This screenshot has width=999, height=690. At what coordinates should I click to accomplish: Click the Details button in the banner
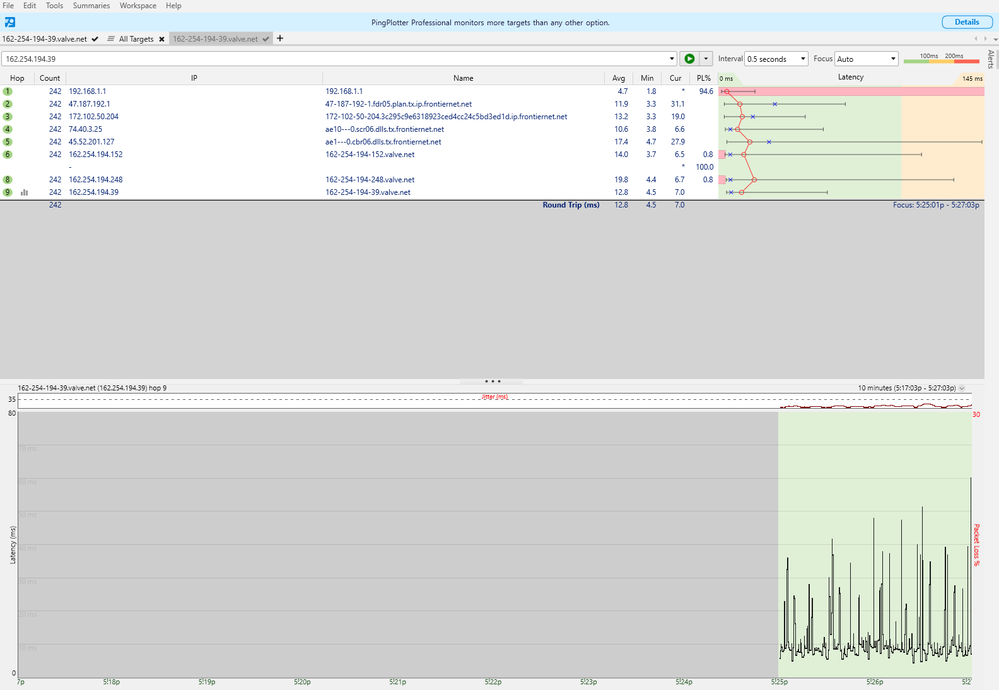(x=967, y=22)
